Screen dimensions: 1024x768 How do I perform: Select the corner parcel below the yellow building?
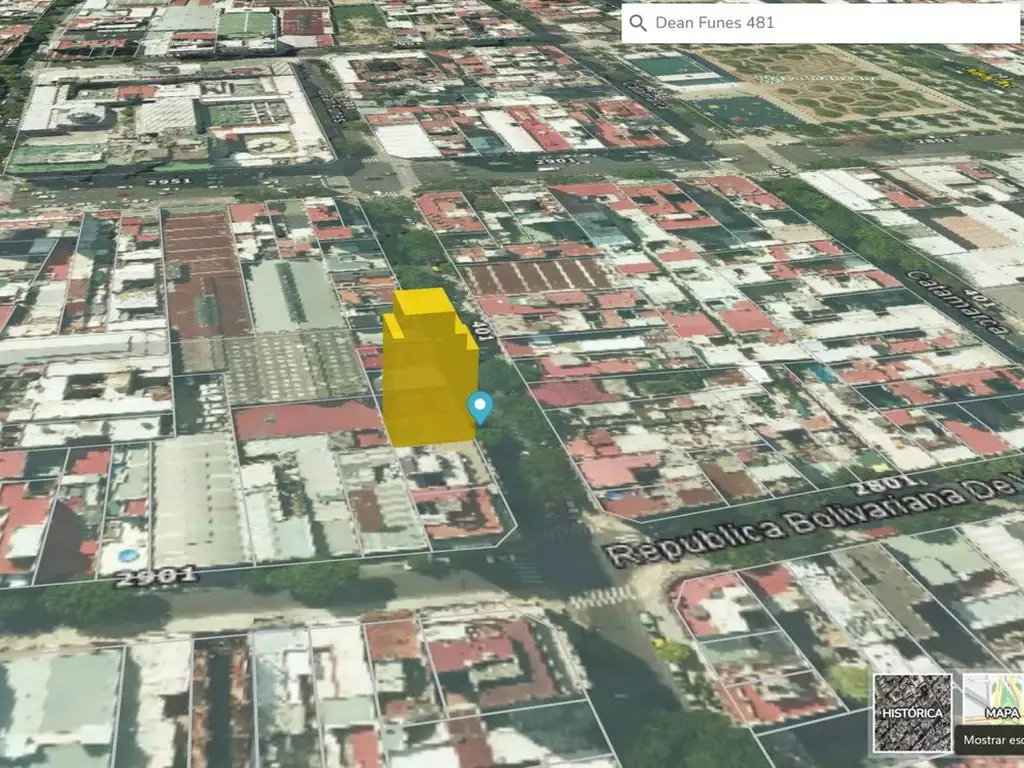point(455,500)
